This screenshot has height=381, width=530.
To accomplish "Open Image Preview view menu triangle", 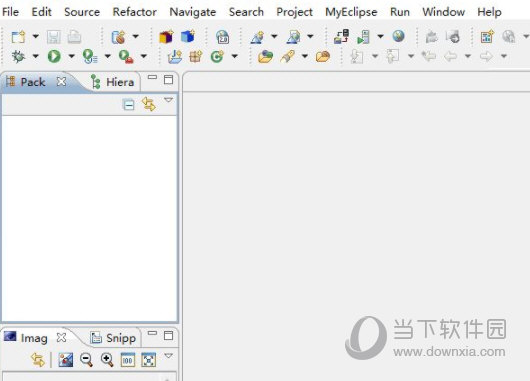I will 168,356.
